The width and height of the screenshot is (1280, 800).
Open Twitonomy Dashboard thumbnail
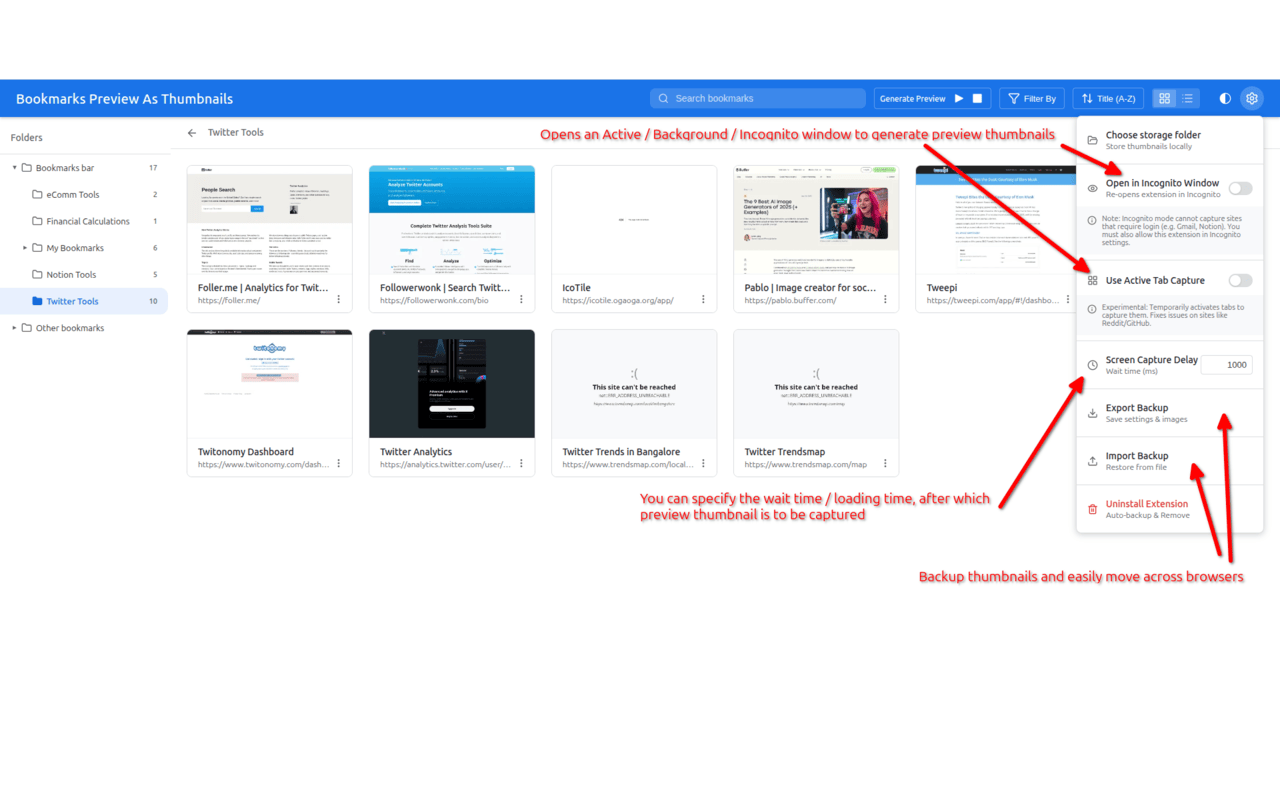270,384
